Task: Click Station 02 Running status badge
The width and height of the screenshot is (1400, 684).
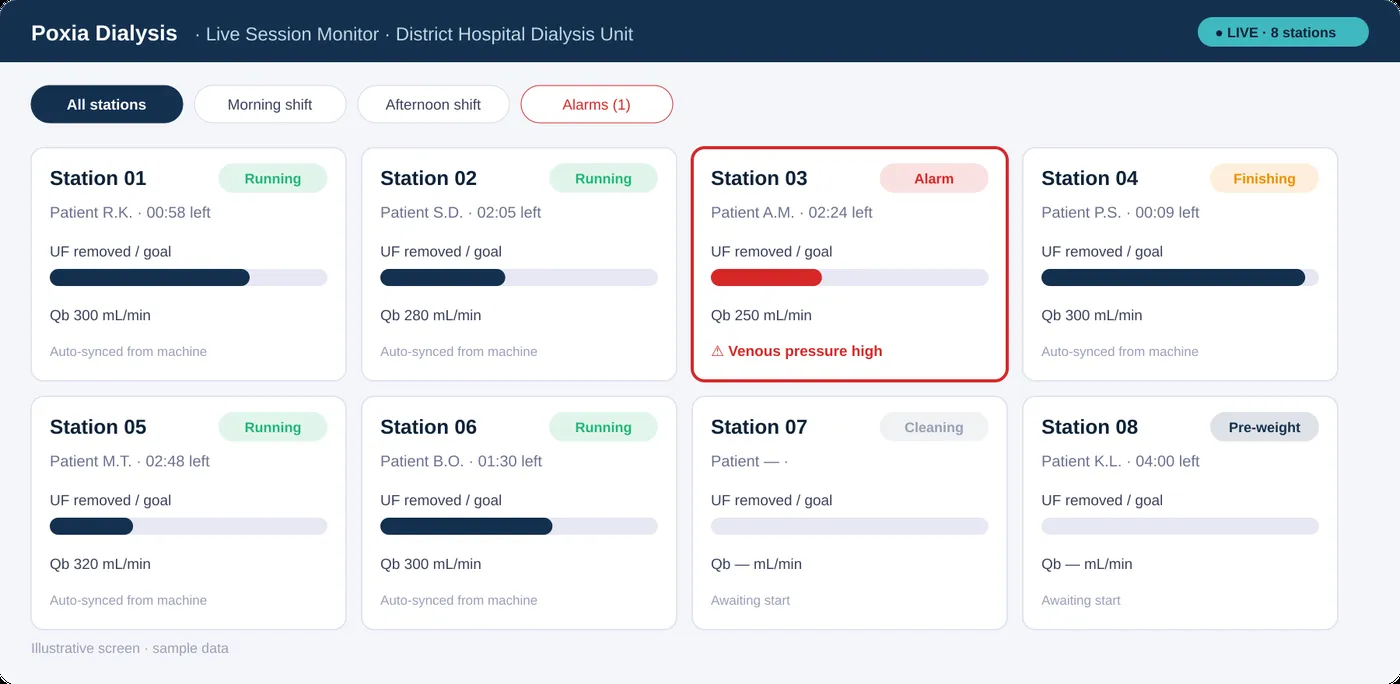Action: [603, 178]
